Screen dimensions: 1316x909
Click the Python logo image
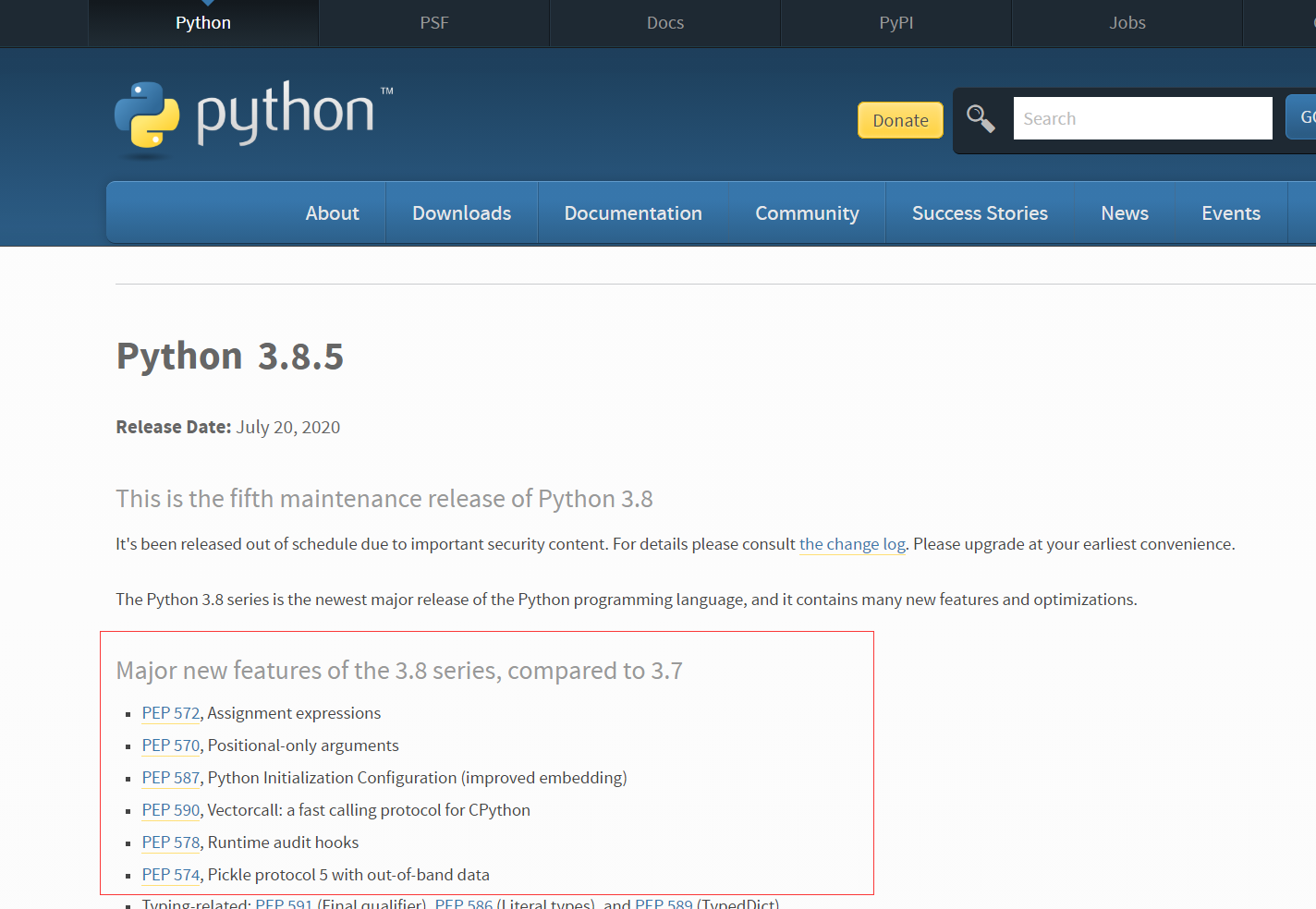pyautogui.click(x=254, y=118)
